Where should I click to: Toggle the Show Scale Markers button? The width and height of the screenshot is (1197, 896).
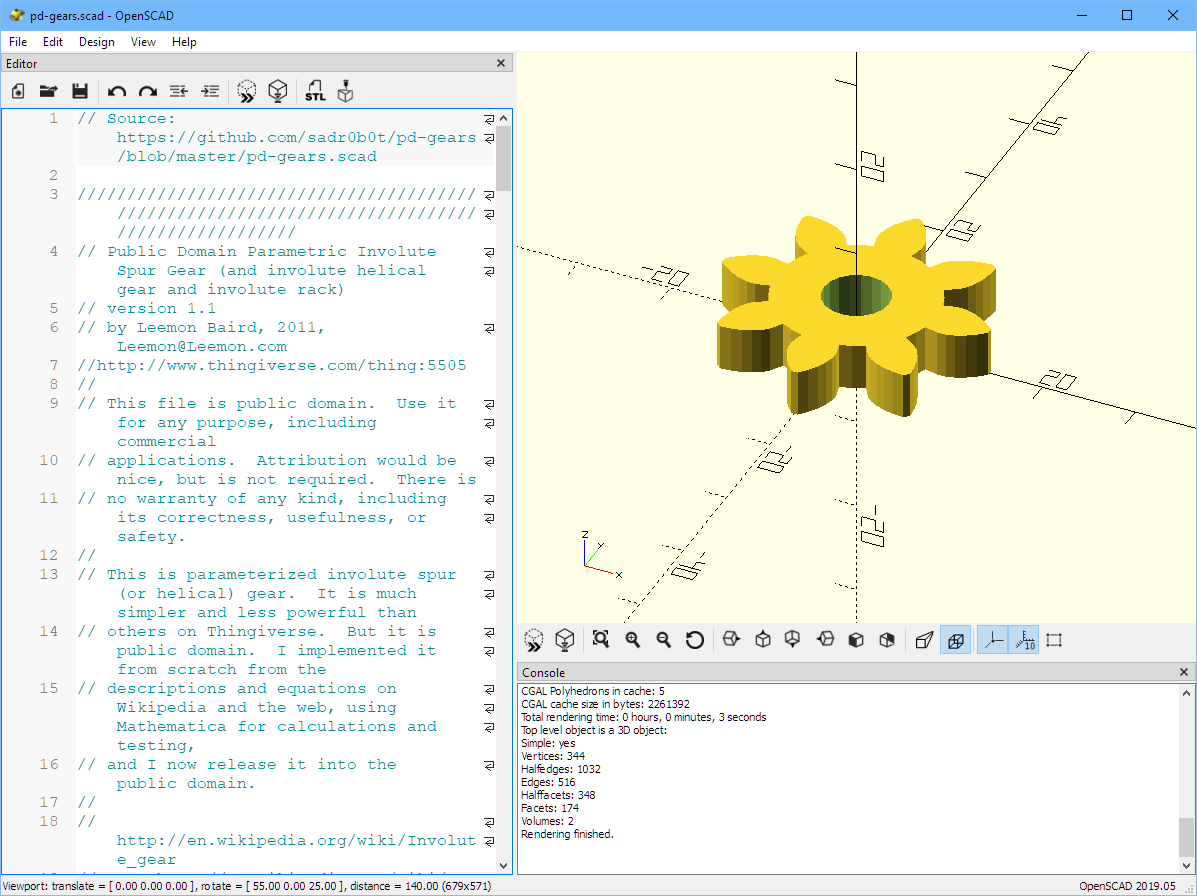pos(1024,640)
